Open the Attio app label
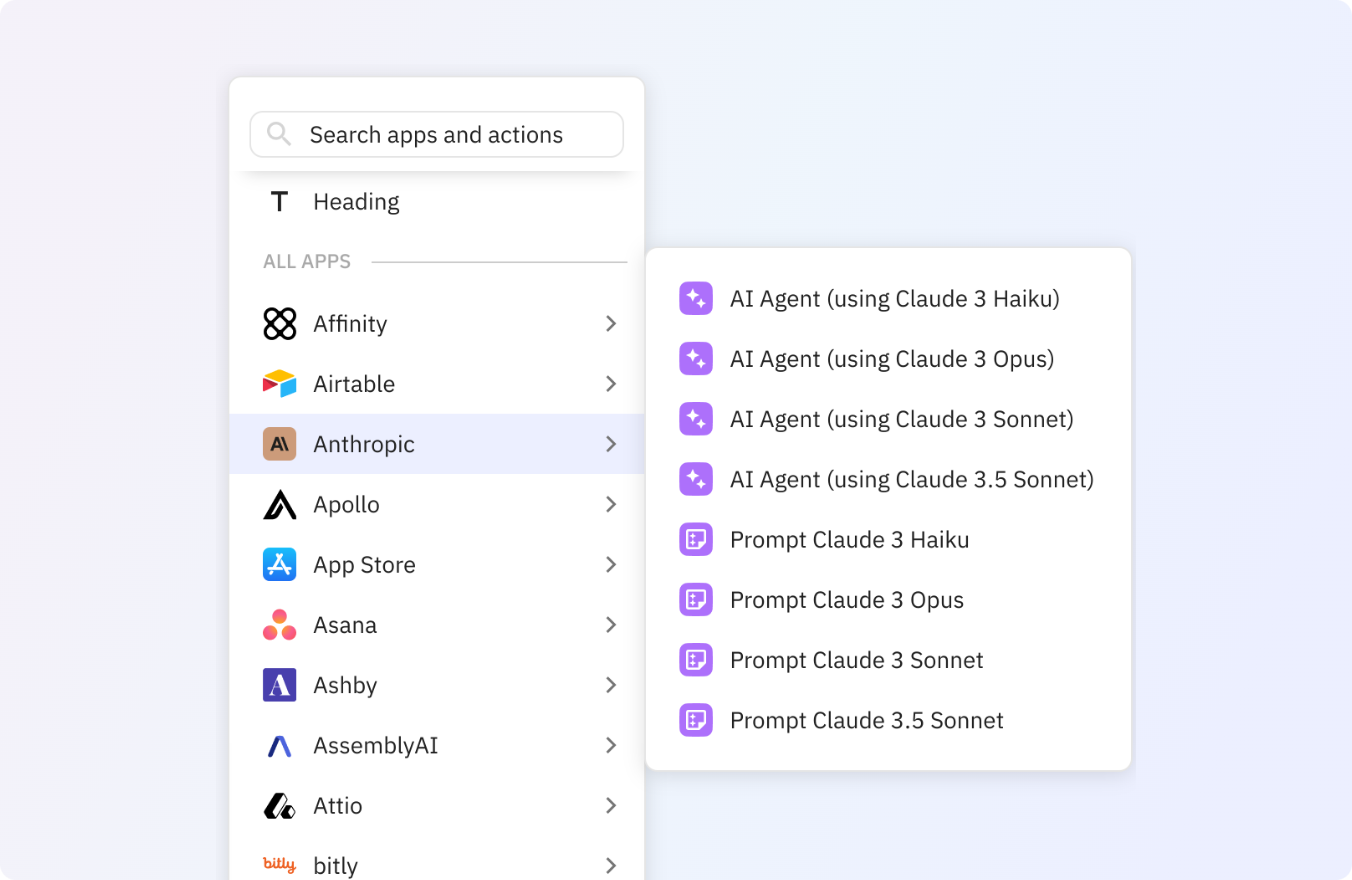 click(x=338, y=806)
